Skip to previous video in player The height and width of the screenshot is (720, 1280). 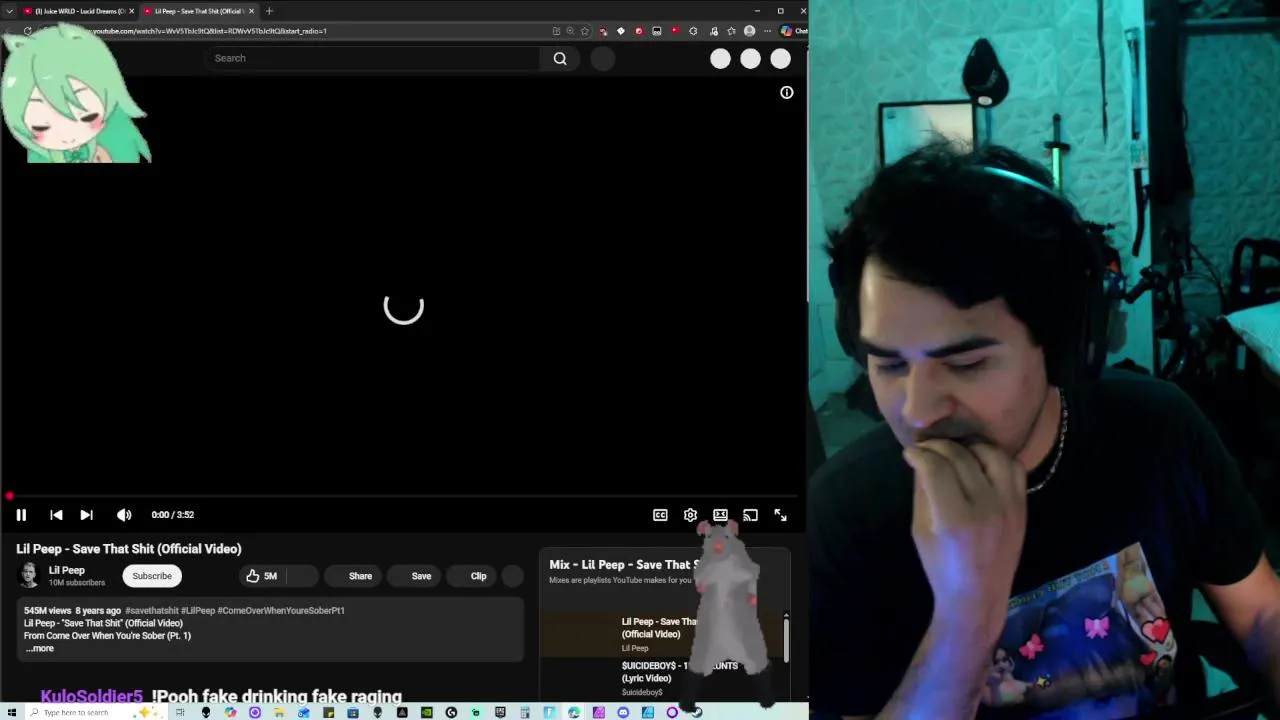[56, 515]
